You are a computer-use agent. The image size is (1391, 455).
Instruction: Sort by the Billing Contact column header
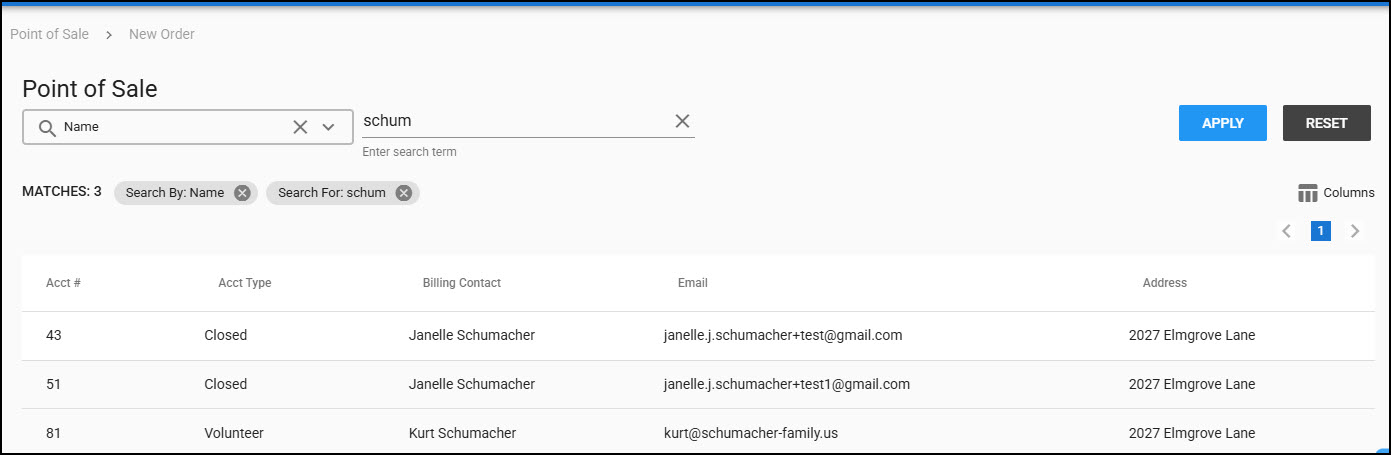coord(462,283)
